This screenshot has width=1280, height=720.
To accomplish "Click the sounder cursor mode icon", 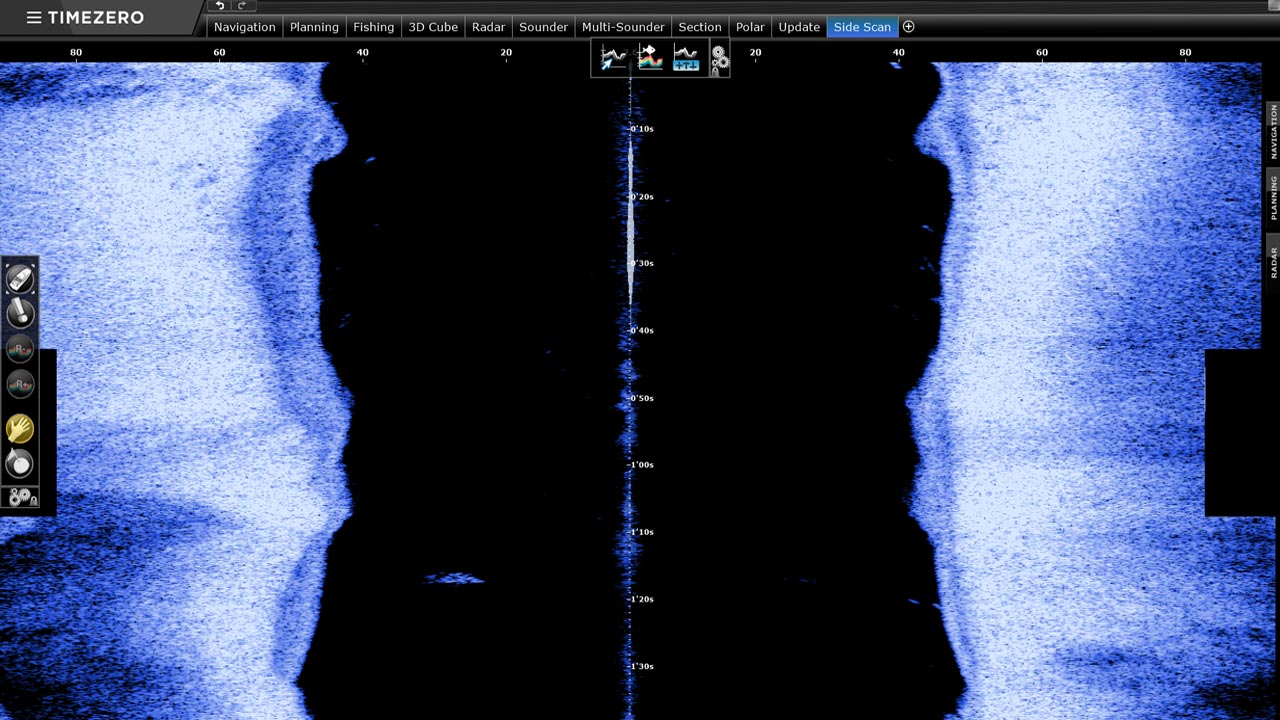I will (613, 59).
